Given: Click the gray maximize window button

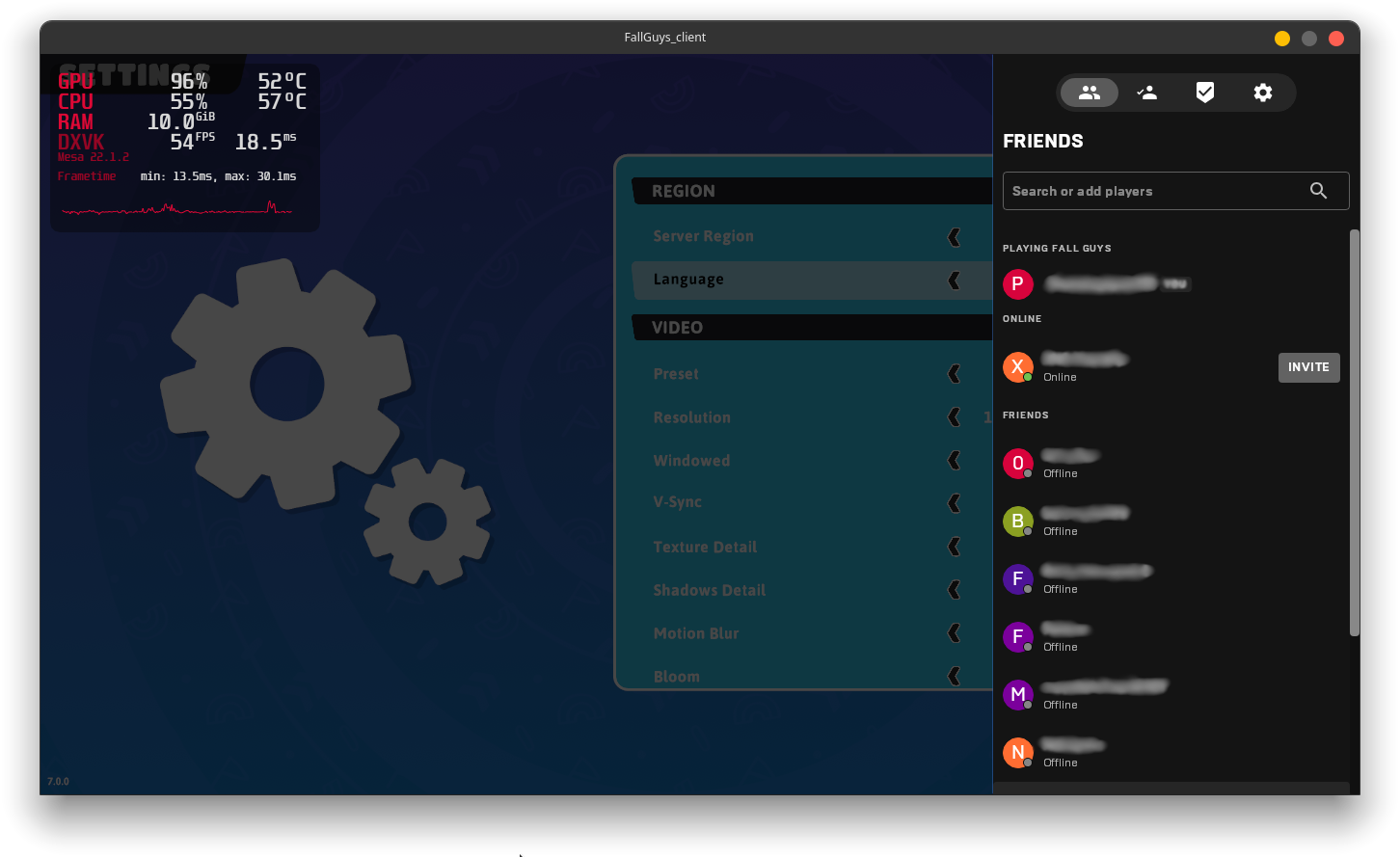Looking at the screenshot, I should [x=1309, y=39].
